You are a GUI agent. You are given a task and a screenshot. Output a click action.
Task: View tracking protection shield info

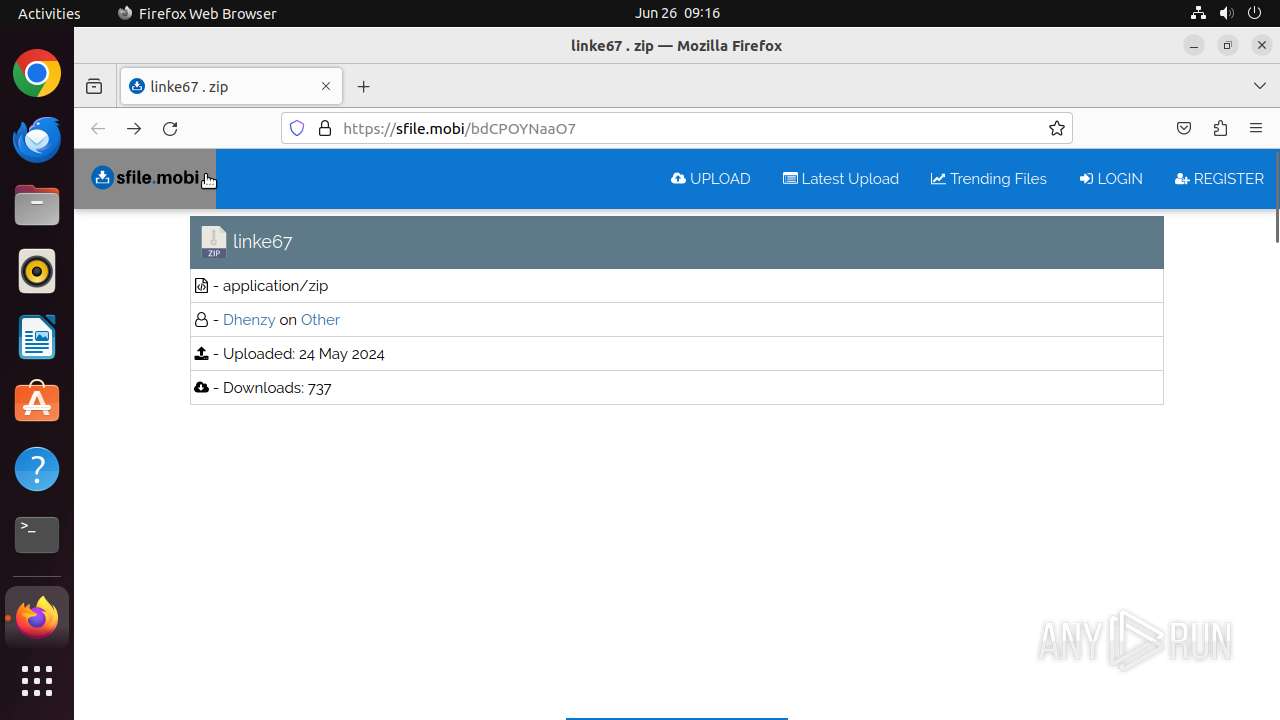coord(297,128)
